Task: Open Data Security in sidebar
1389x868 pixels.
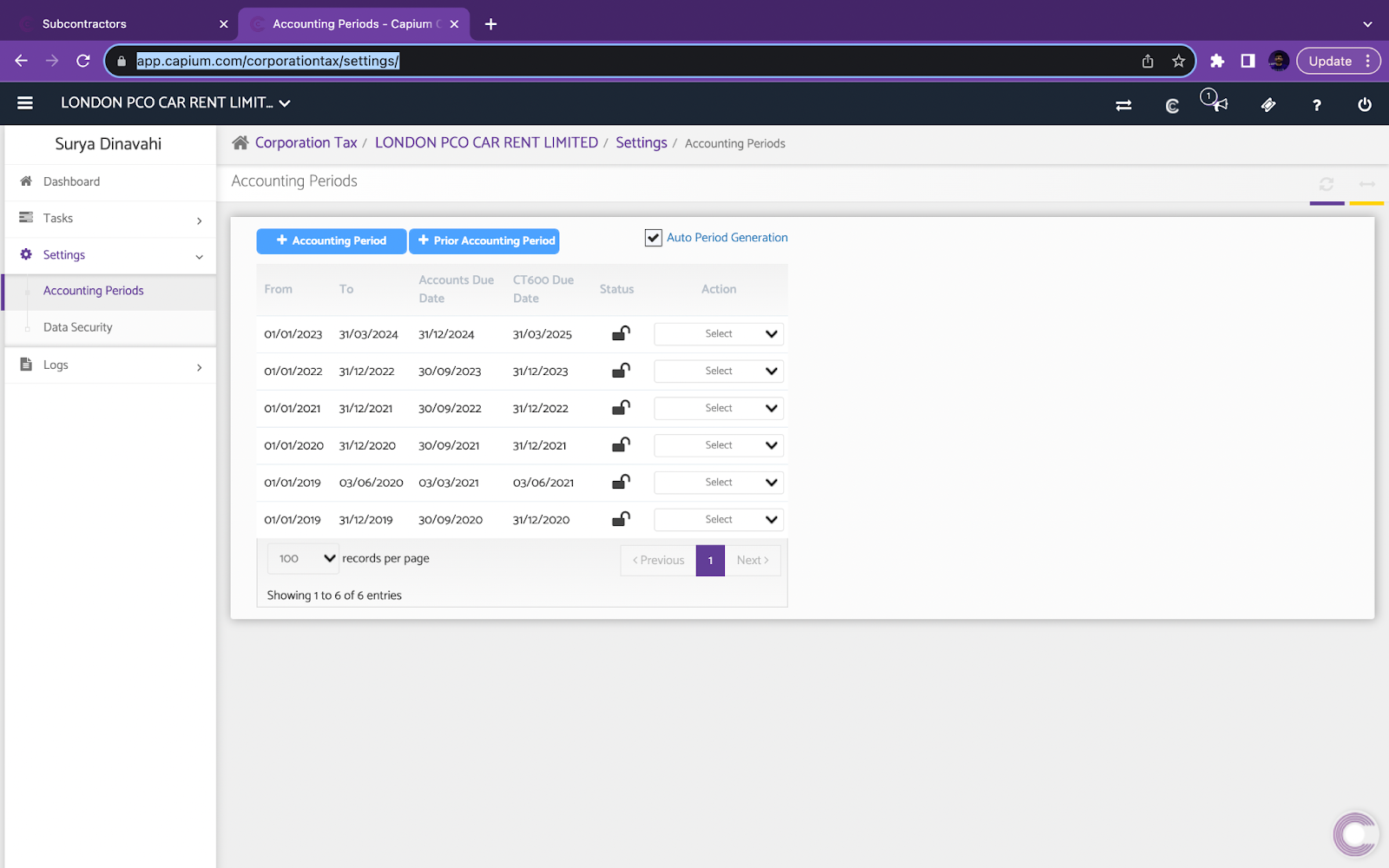Action: tap(110, 328)
